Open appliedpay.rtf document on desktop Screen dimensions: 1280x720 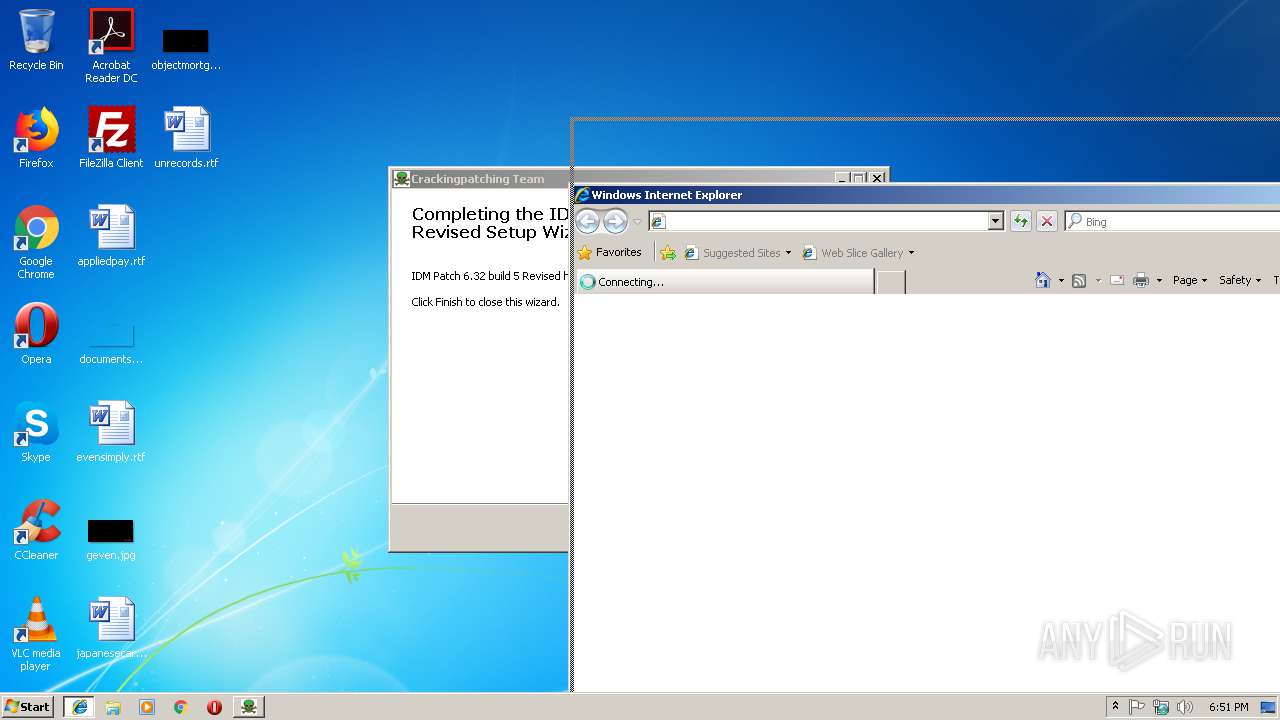(111, 236)
